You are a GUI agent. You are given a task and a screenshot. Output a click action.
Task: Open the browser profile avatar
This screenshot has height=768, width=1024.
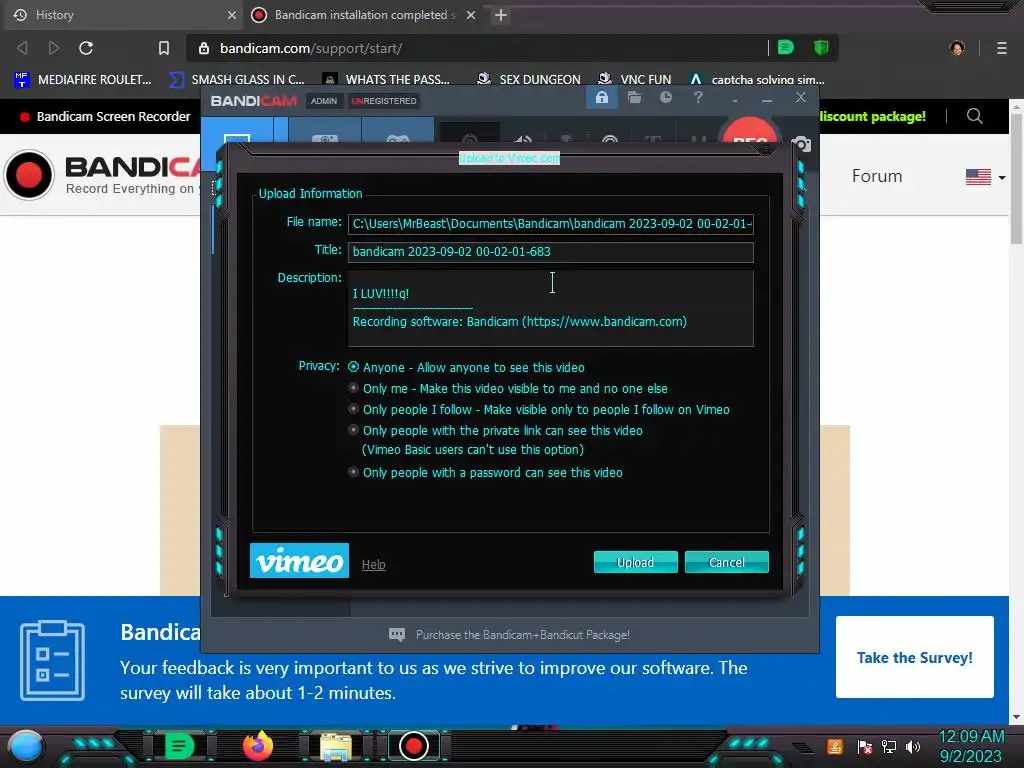pos(957,48)
